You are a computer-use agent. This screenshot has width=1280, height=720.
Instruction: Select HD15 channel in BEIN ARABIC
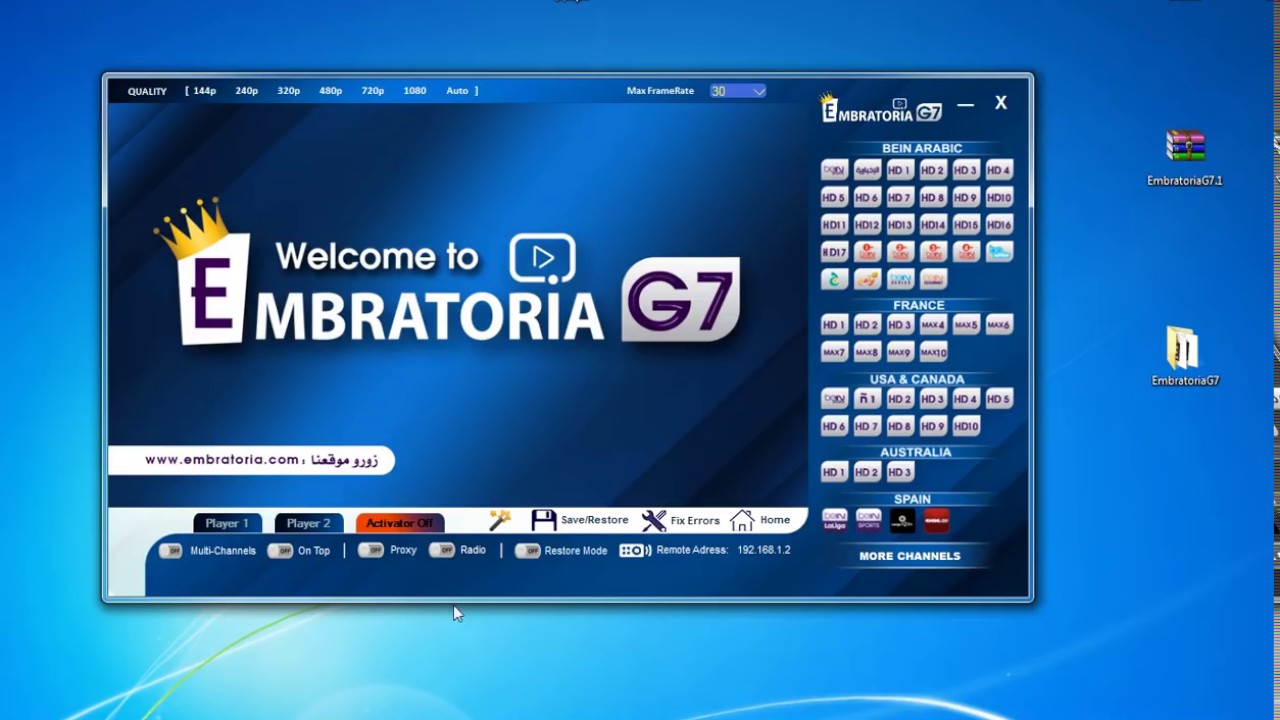(x=966, y=225)
